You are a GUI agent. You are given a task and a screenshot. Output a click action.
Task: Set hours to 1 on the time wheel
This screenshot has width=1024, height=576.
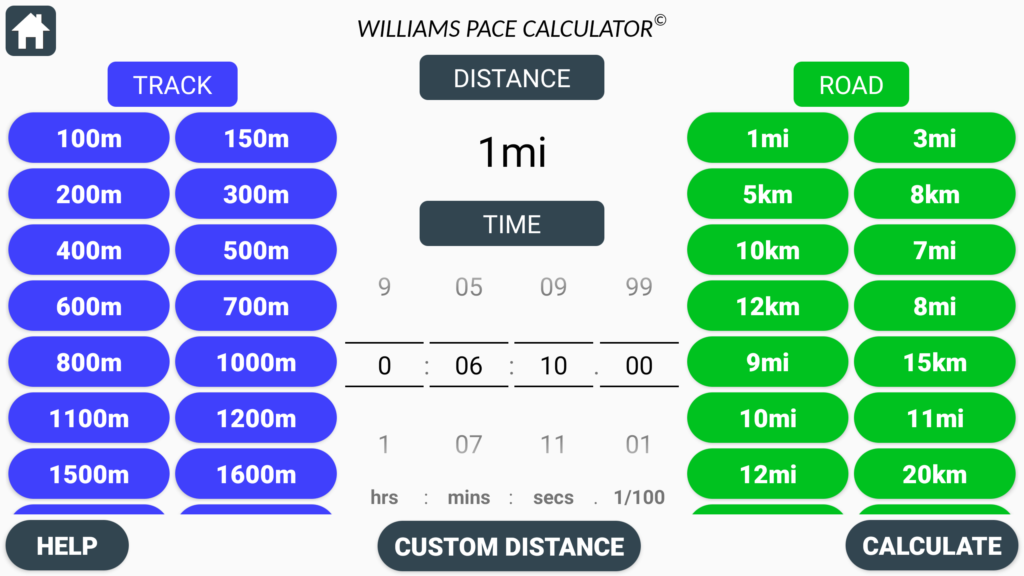(x=384, y=444)
